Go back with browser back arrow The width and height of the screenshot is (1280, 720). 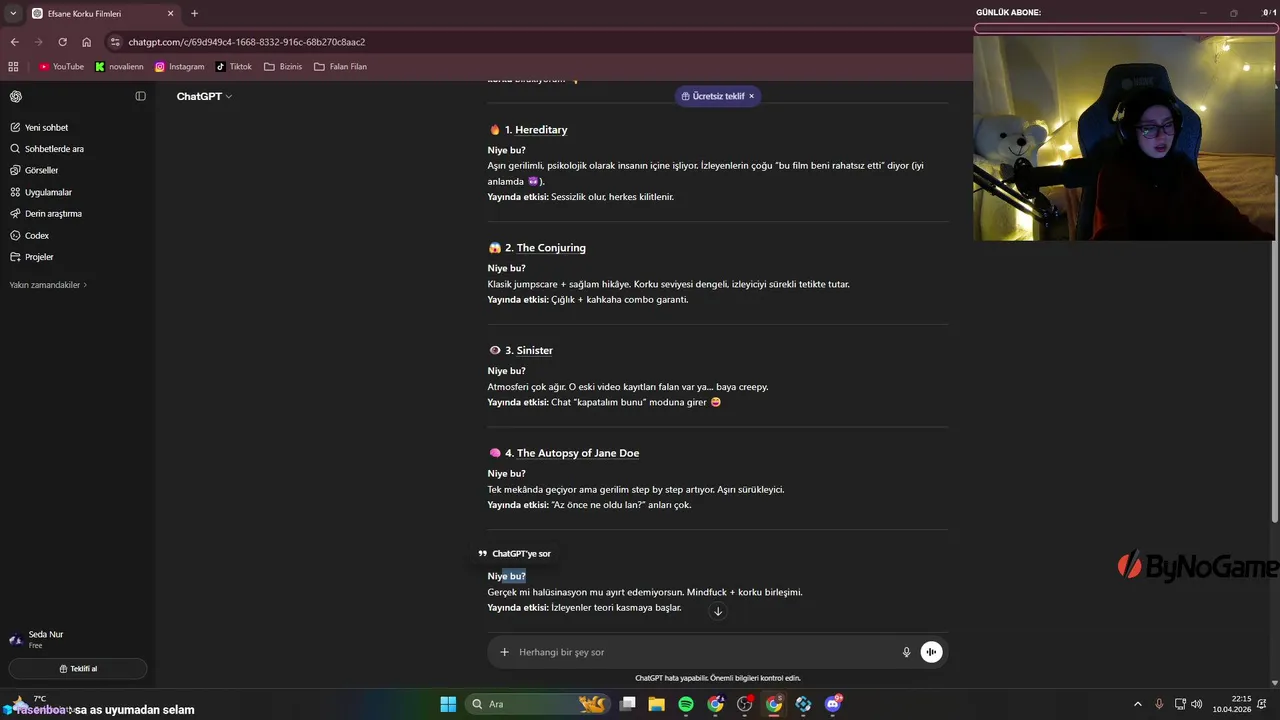(x=14, y=42)
